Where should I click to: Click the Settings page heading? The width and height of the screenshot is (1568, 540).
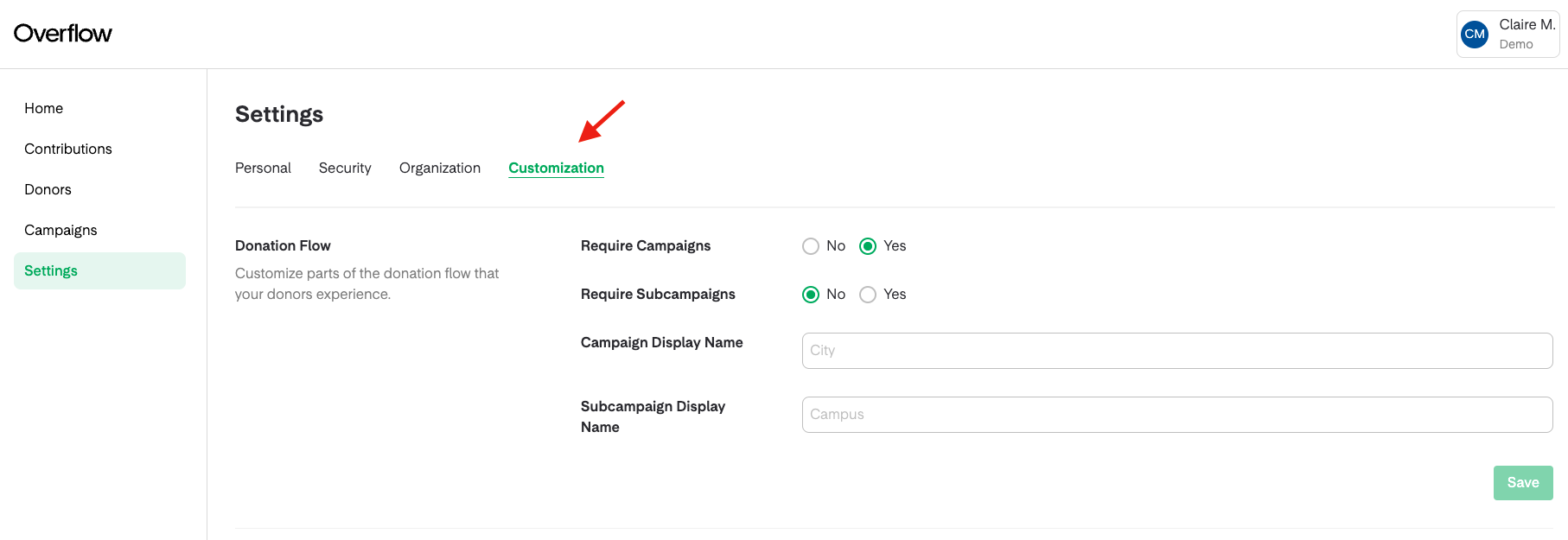coord(279,114)
